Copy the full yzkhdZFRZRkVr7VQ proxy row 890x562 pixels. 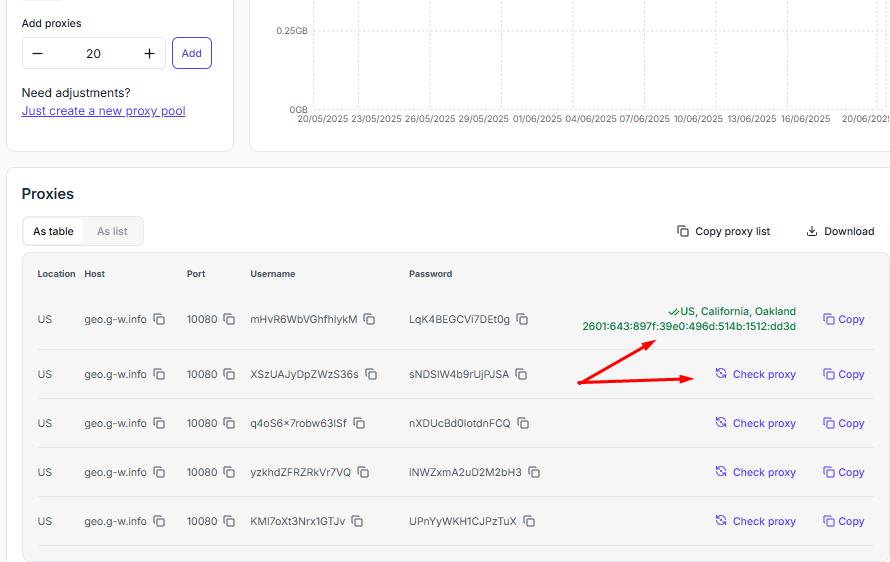(843, 472)
